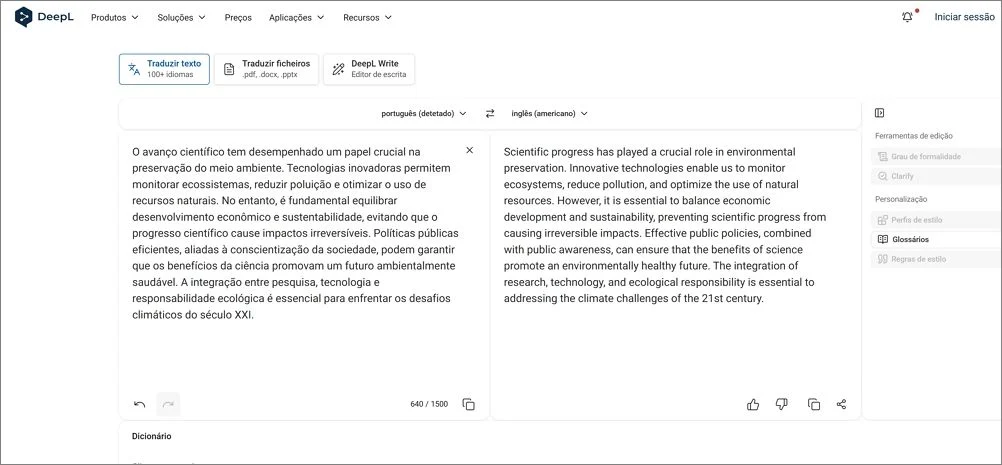Open the source language dropdown português

424,114
